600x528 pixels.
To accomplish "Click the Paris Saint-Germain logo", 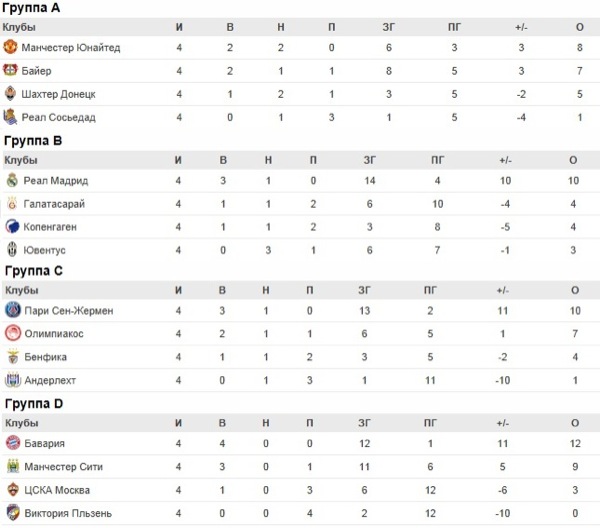I will pos(13,310).
